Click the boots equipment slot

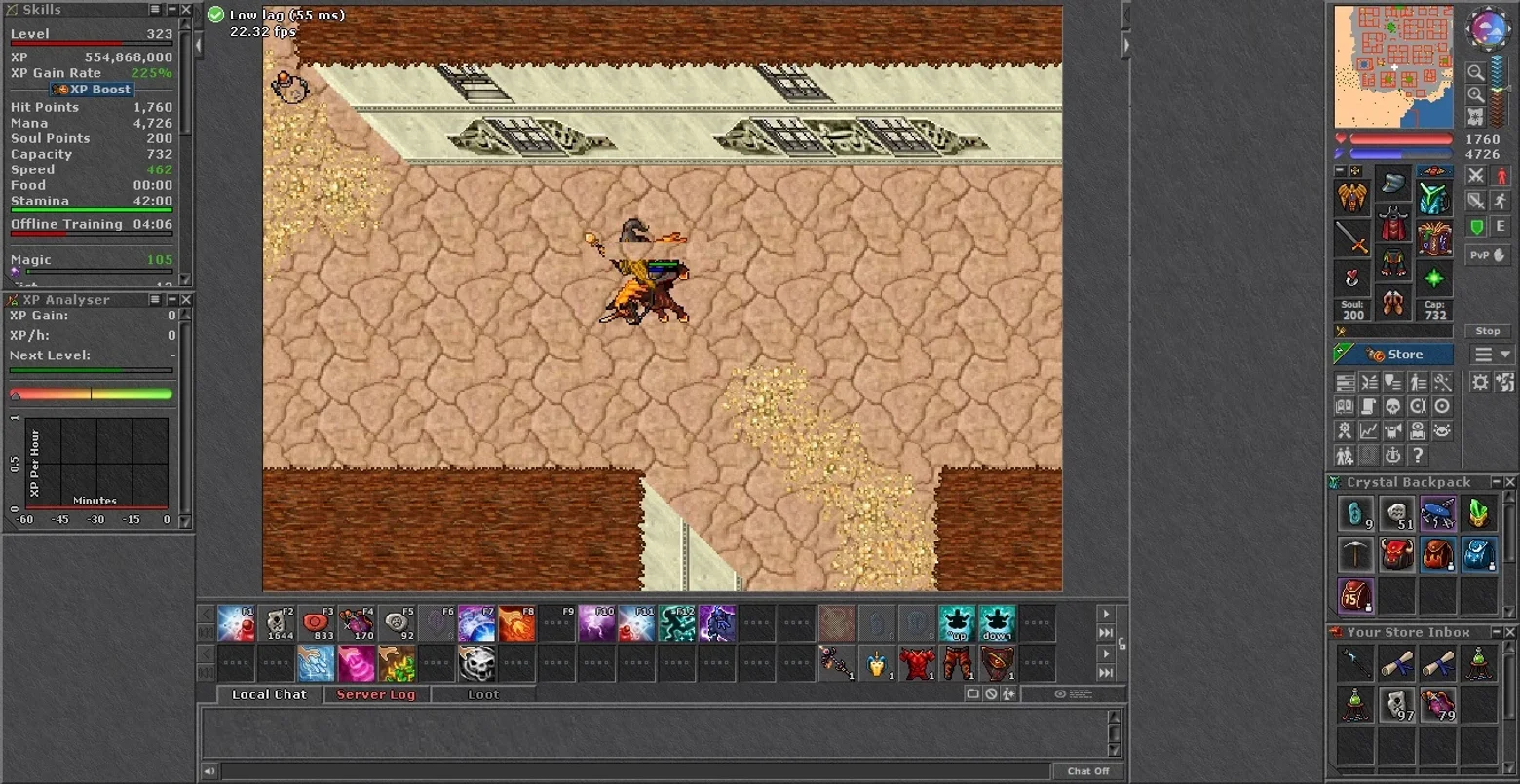[x=1393, y=303]
